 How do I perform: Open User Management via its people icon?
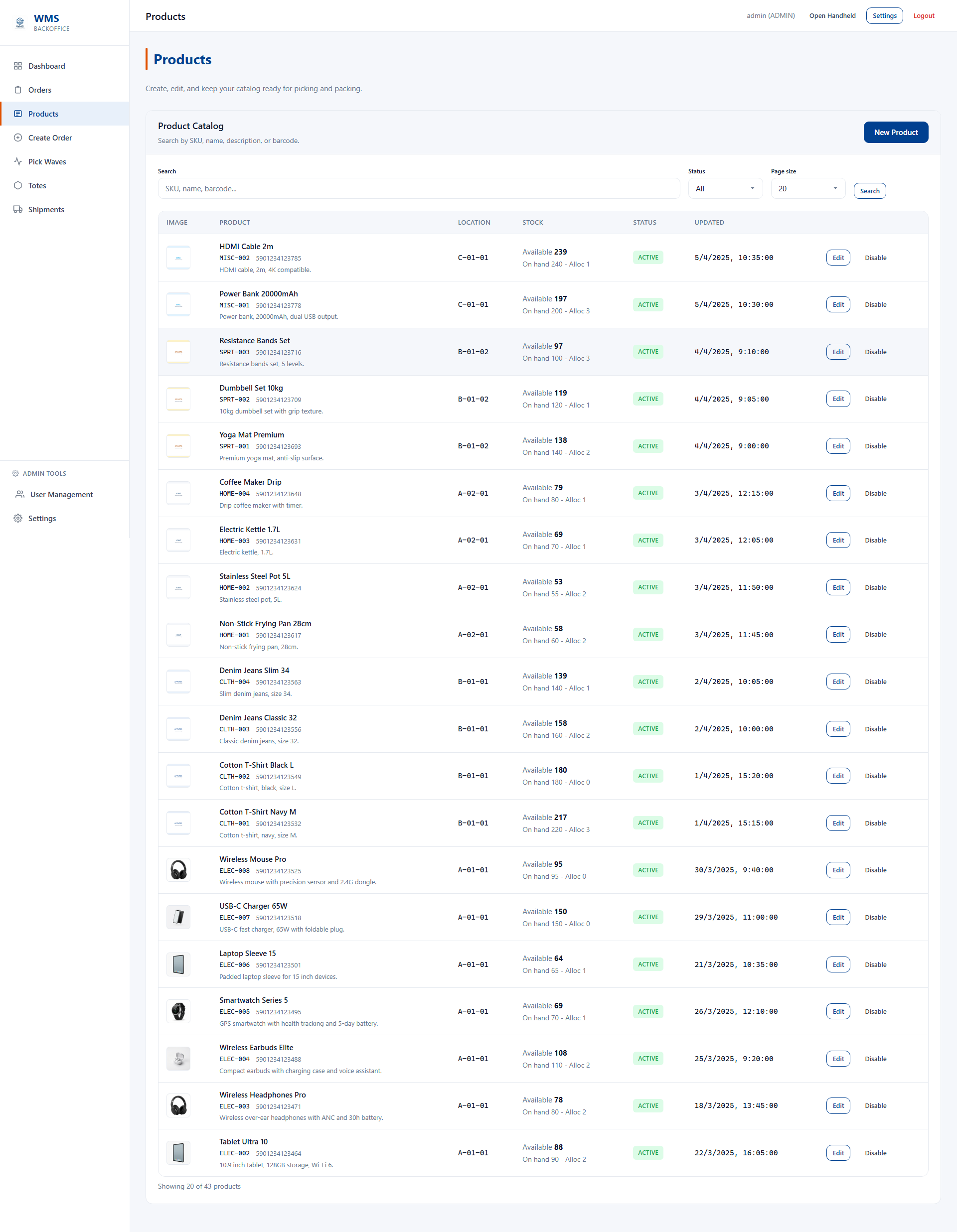tap(18, 494)
